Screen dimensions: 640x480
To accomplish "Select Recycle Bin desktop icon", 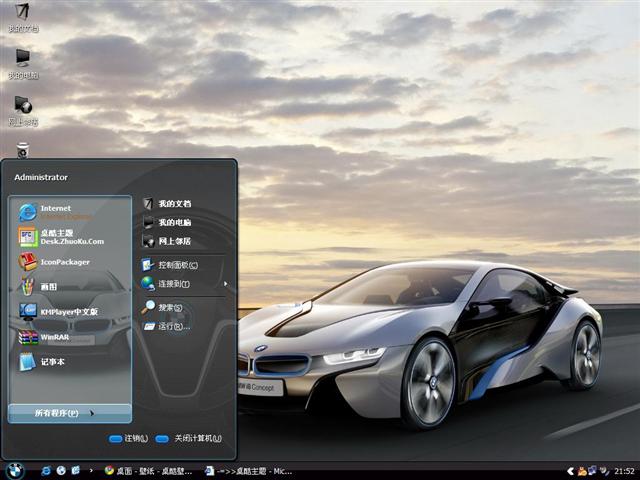I will coord(22,150).
